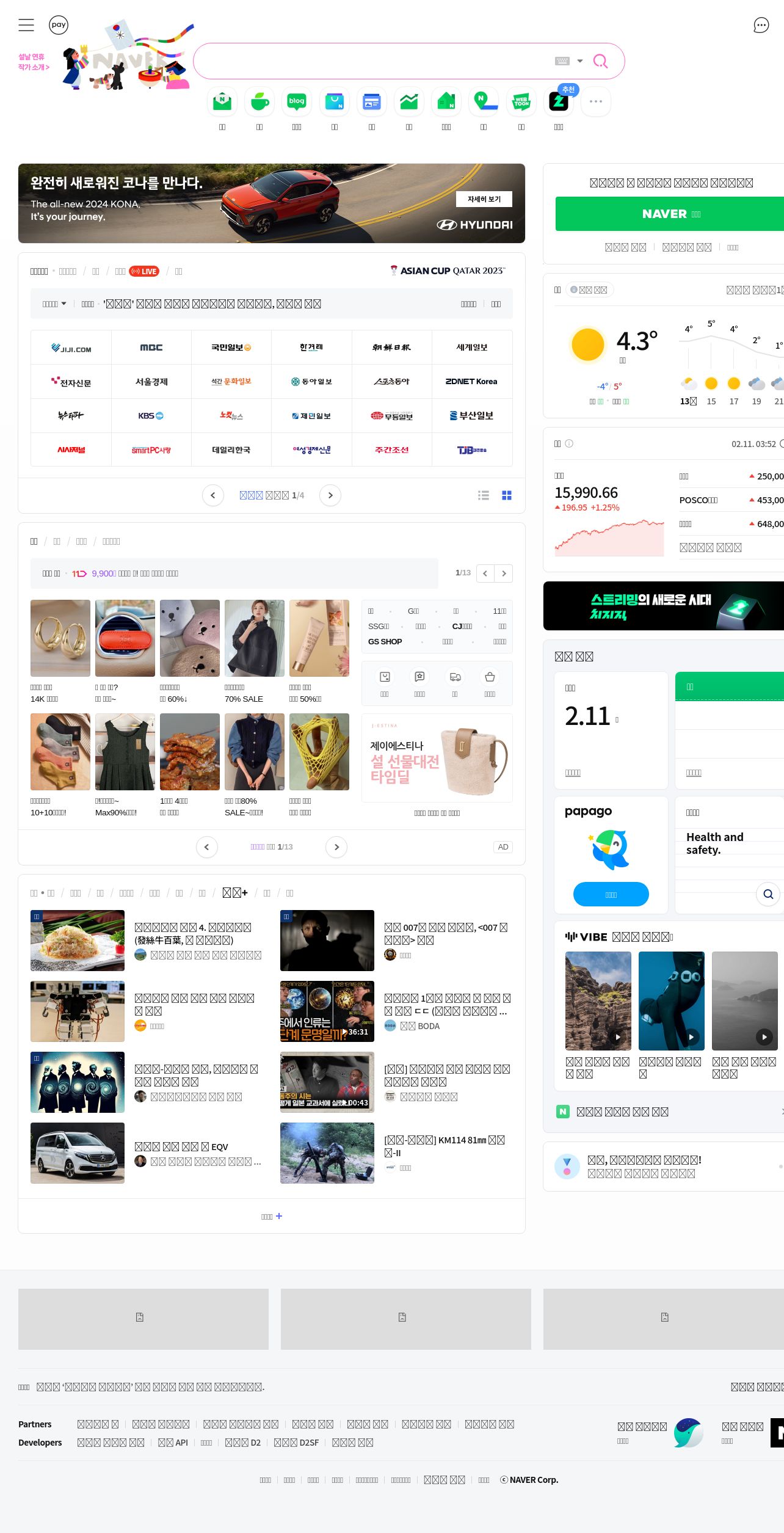Go to previous page of shopping items
This screenshot has height=1533, width=784.
point(207,847)
